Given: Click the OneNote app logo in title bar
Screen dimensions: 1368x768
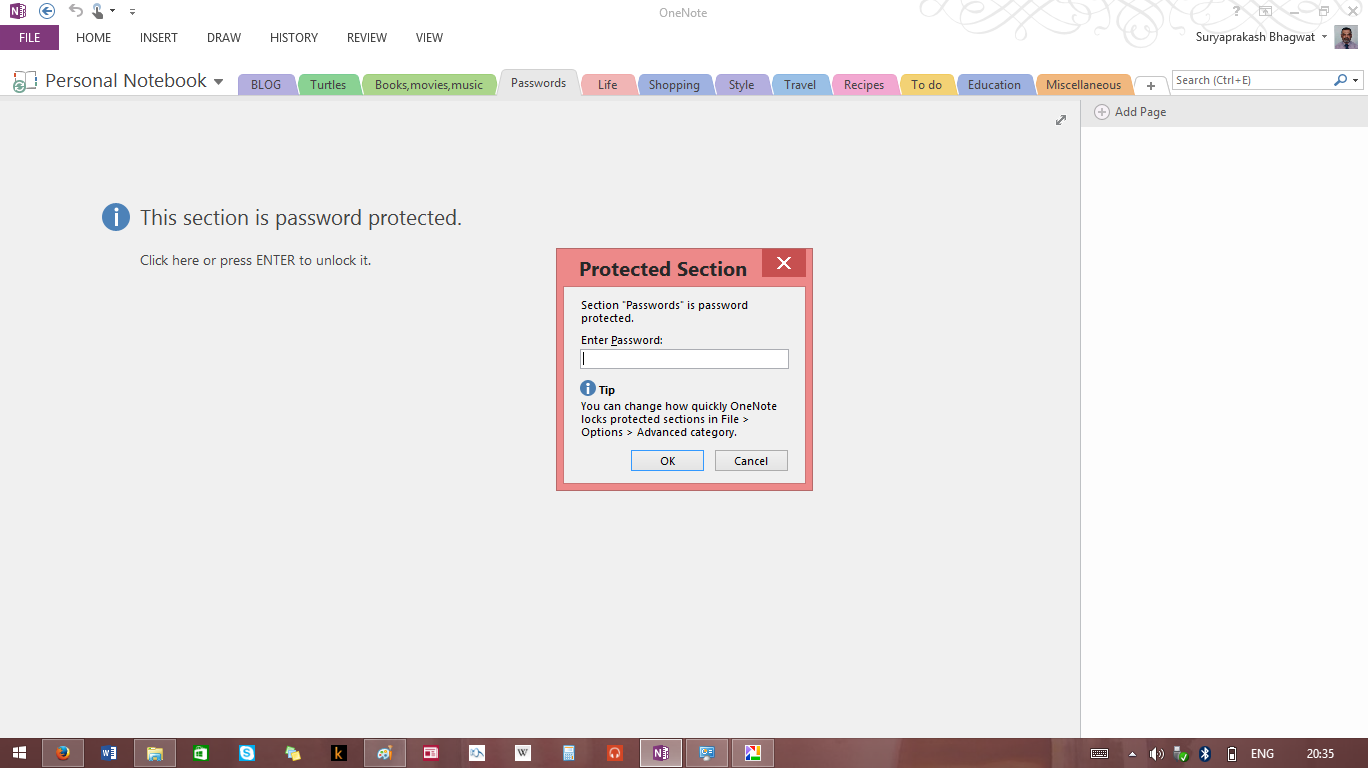Looking at the screenshot, I should coord(18,11).
